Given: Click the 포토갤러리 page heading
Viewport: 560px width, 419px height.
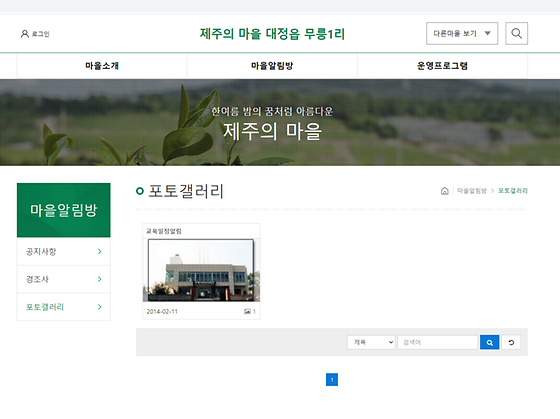Looking at the screenshot, I should pos(186,191).
